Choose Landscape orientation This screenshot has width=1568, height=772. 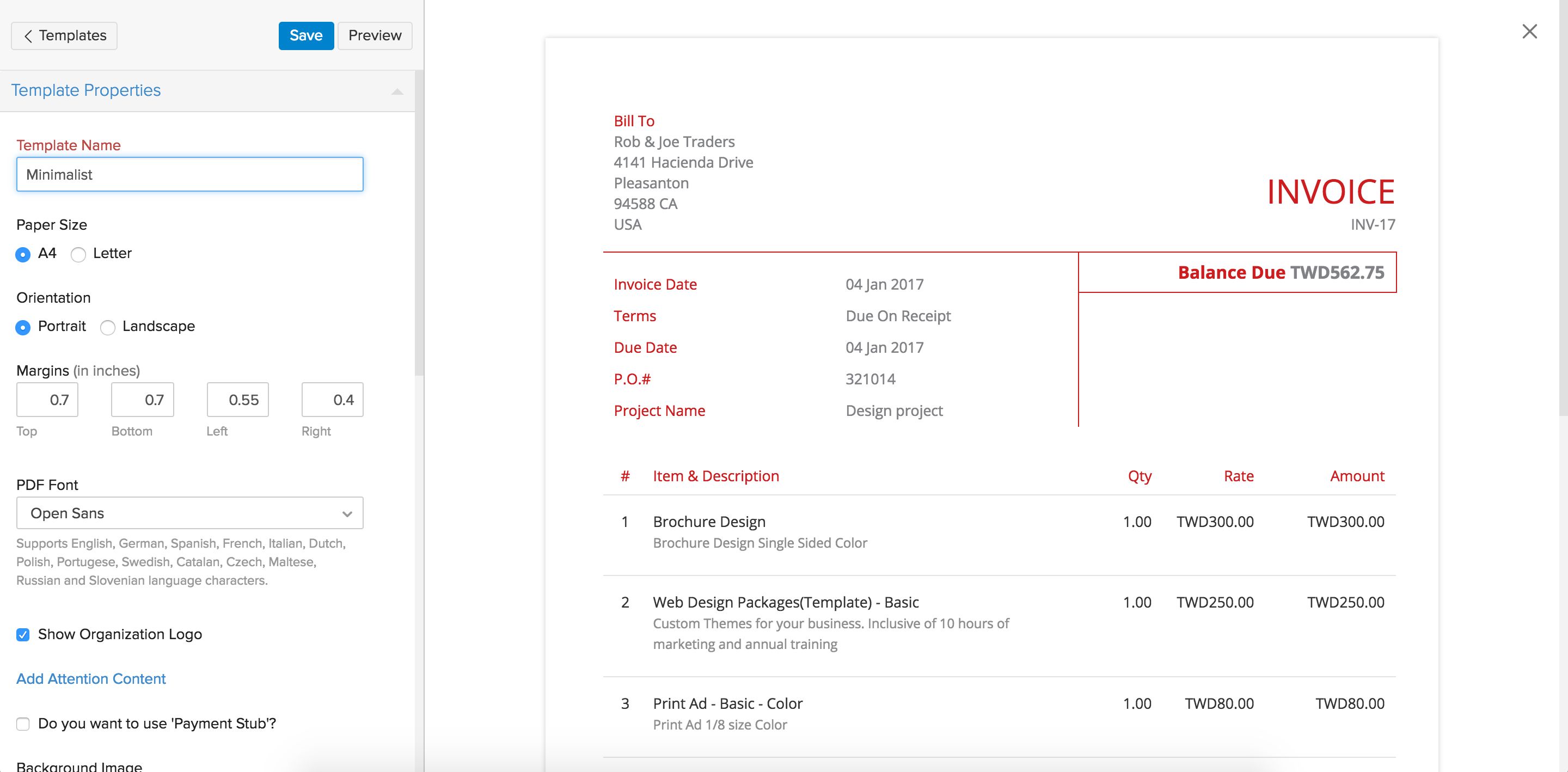108,328
